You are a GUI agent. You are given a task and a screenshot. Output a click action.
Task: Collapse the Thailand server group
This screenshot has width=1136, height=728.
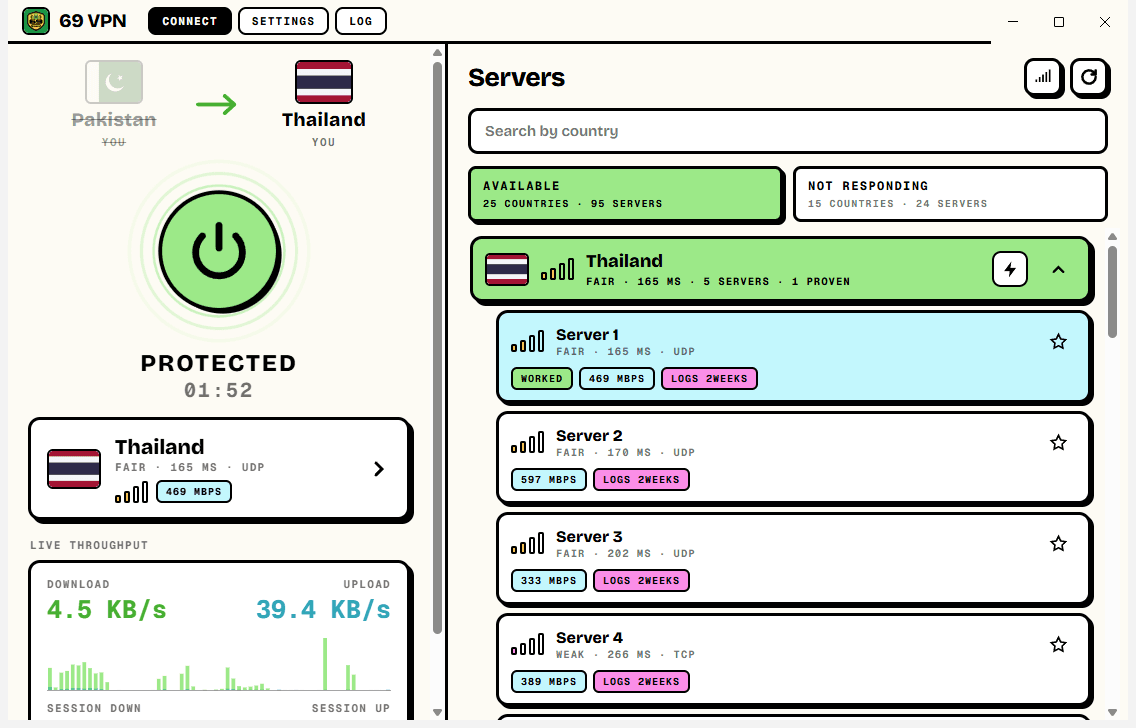pyautogui.click(x=1058, y=269)
